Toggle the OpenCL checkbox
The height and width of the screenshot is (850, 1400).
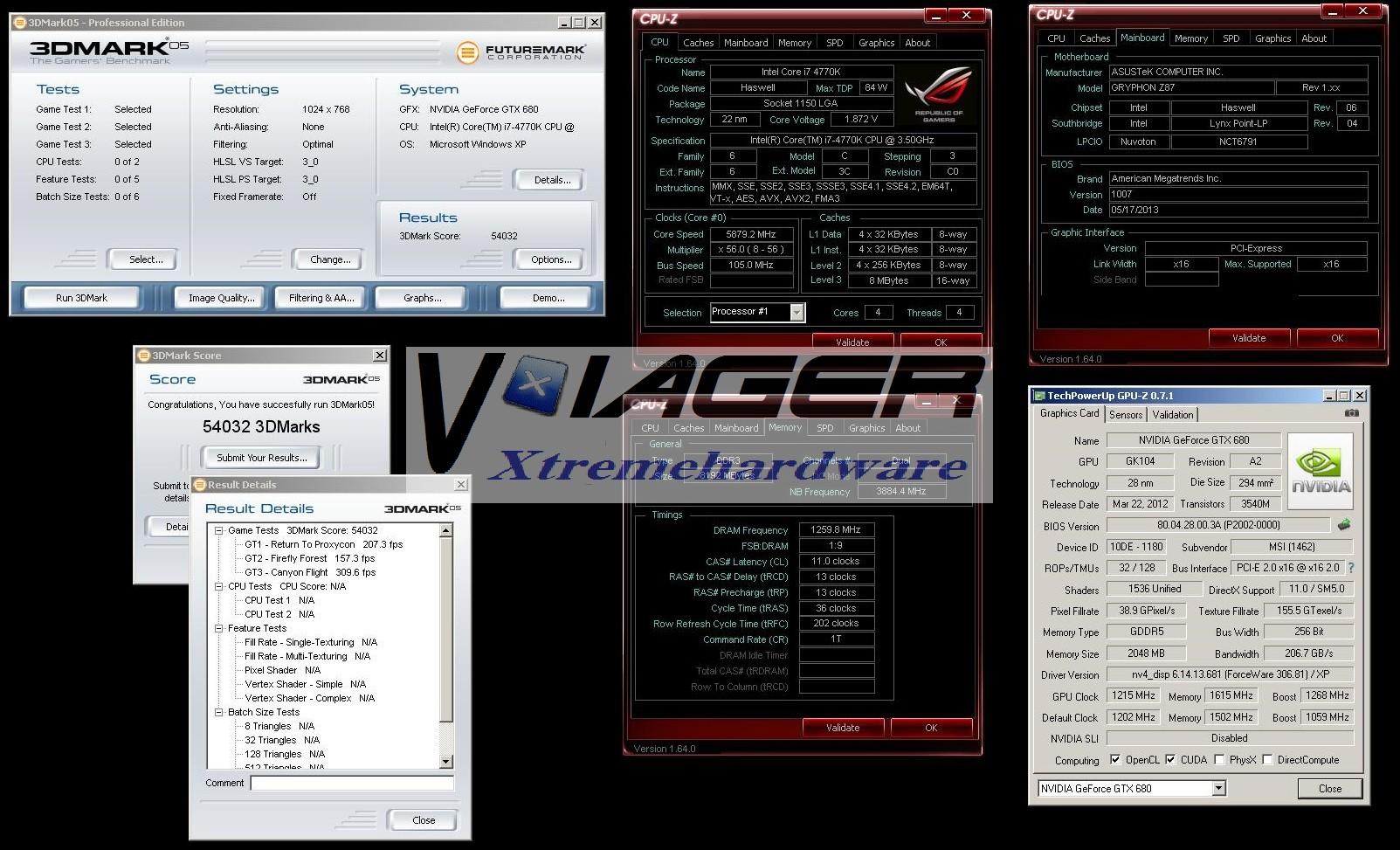click(x=1115, y=759)
